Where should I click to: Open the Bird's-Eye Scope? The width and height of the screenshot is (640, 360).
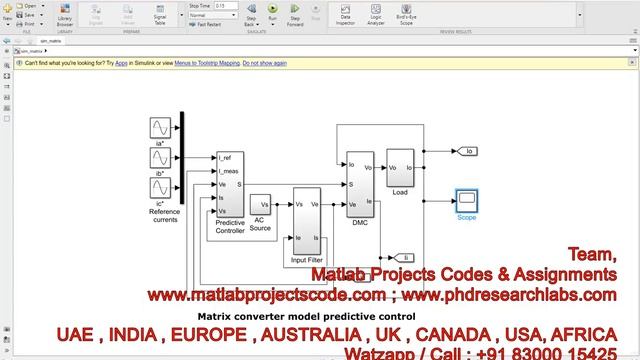406,15
